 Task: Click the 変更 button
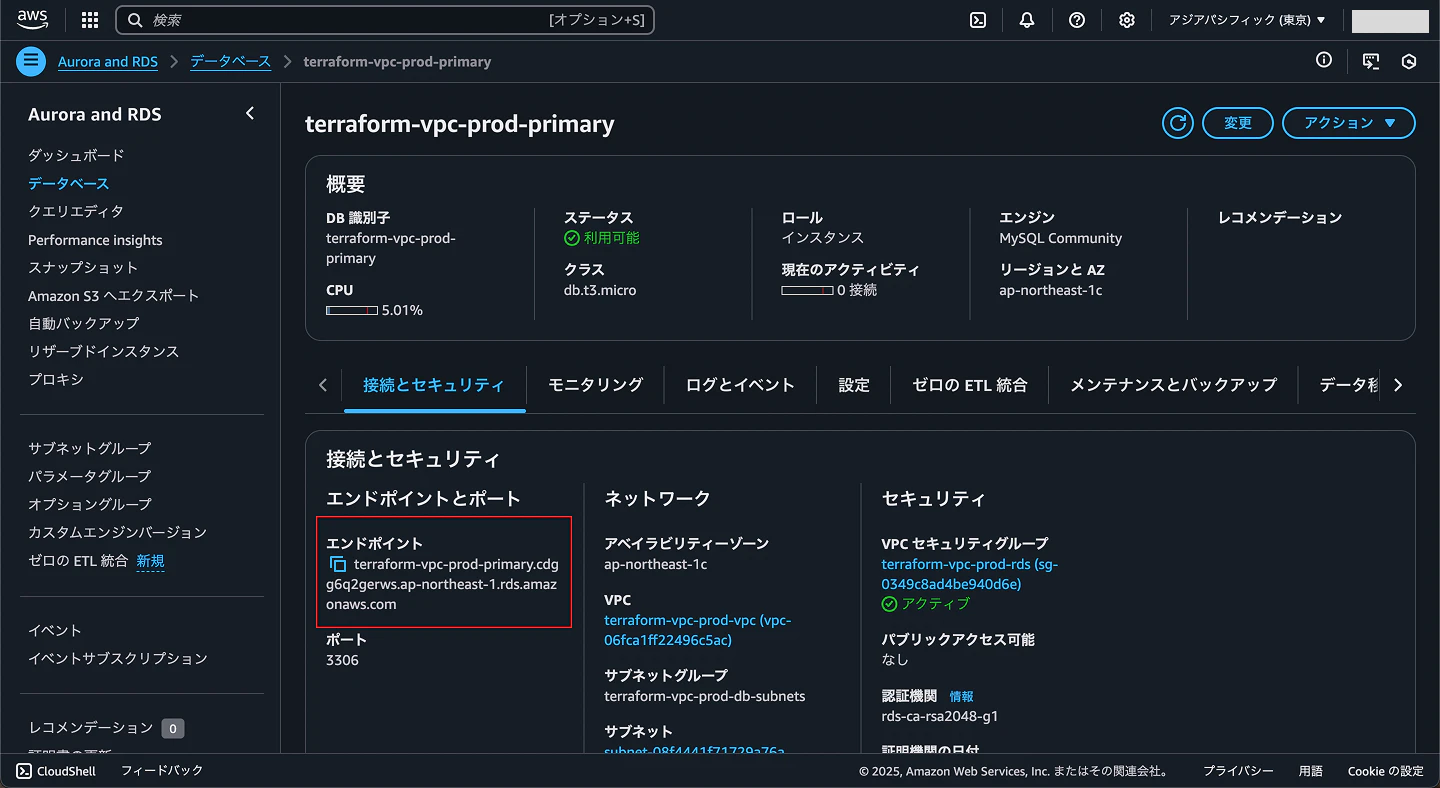[1237, 123]
